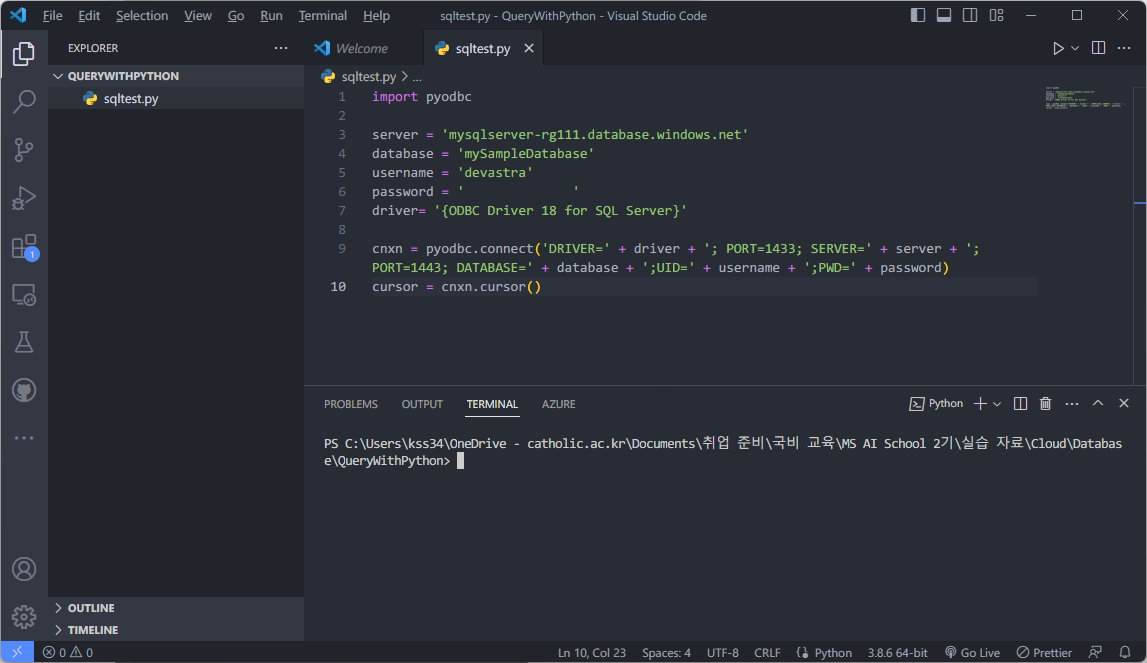
Task: Open Customize Layout icon in title bar
Action: [996, 15]
